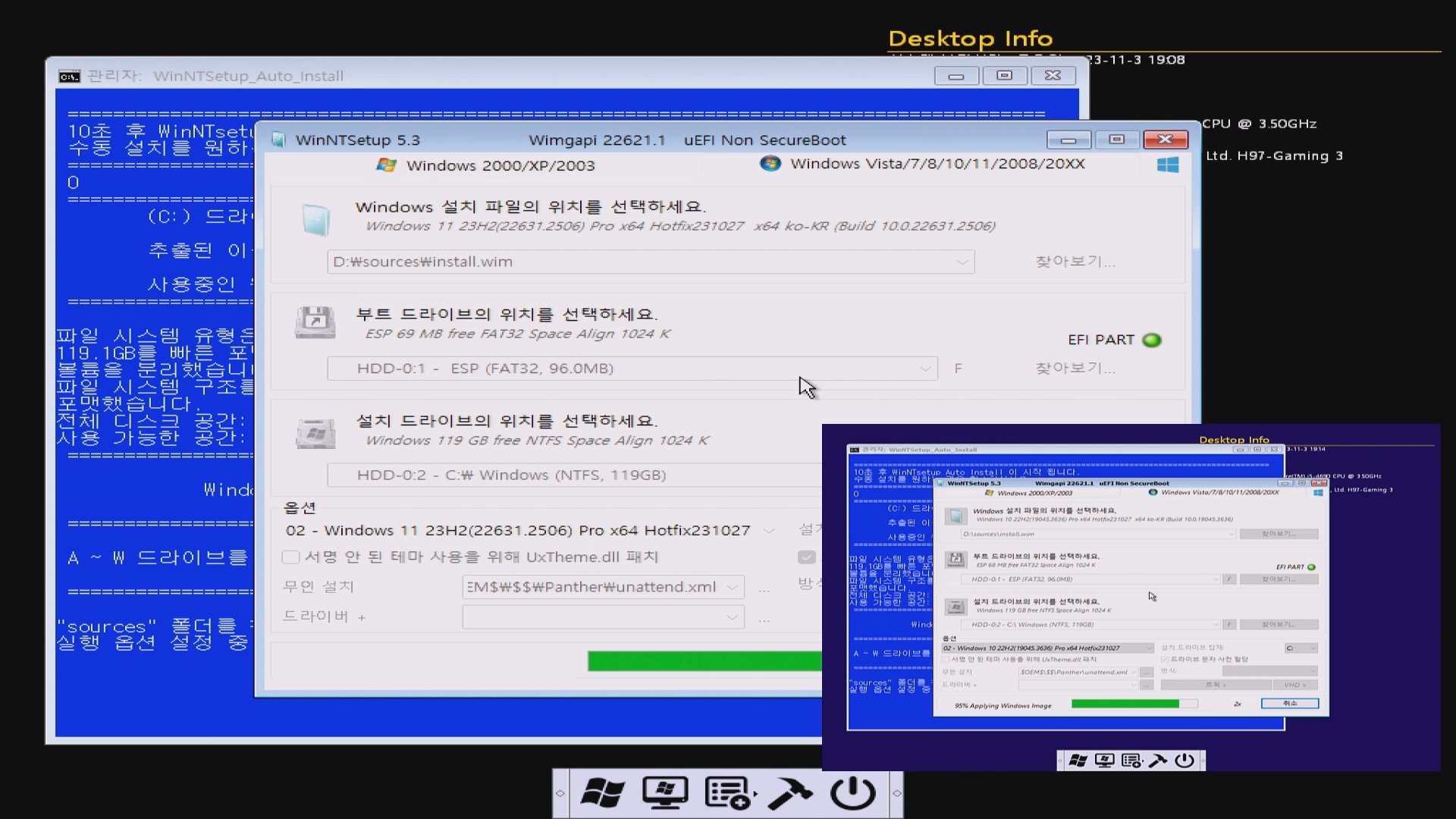Click the ESP 69 MB free FAT32 text
1456x819 pixels.
(518, 334)
